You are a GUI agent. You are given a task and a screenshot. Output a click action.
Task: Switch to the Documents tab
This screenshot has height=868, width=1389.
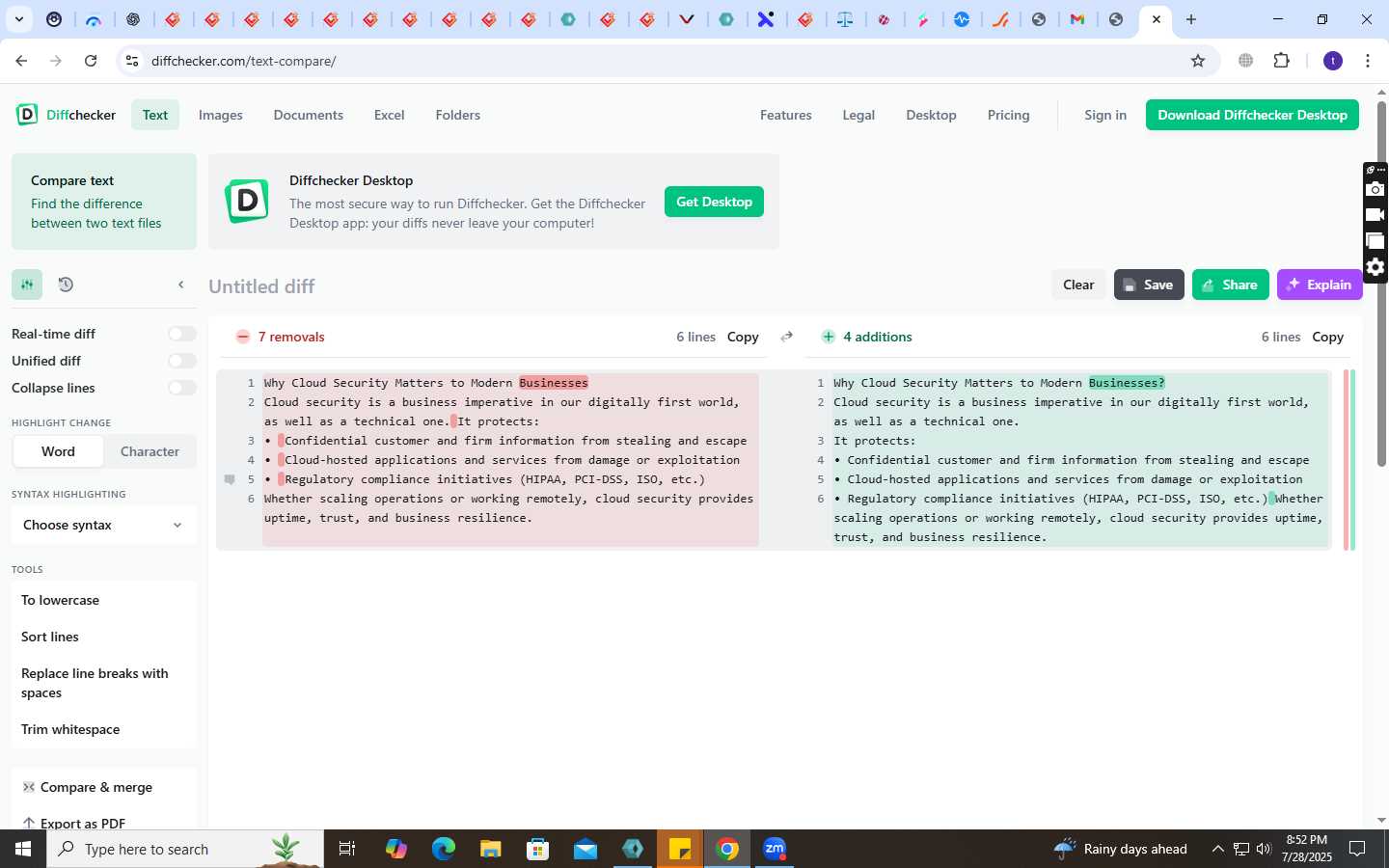[309, 115]
